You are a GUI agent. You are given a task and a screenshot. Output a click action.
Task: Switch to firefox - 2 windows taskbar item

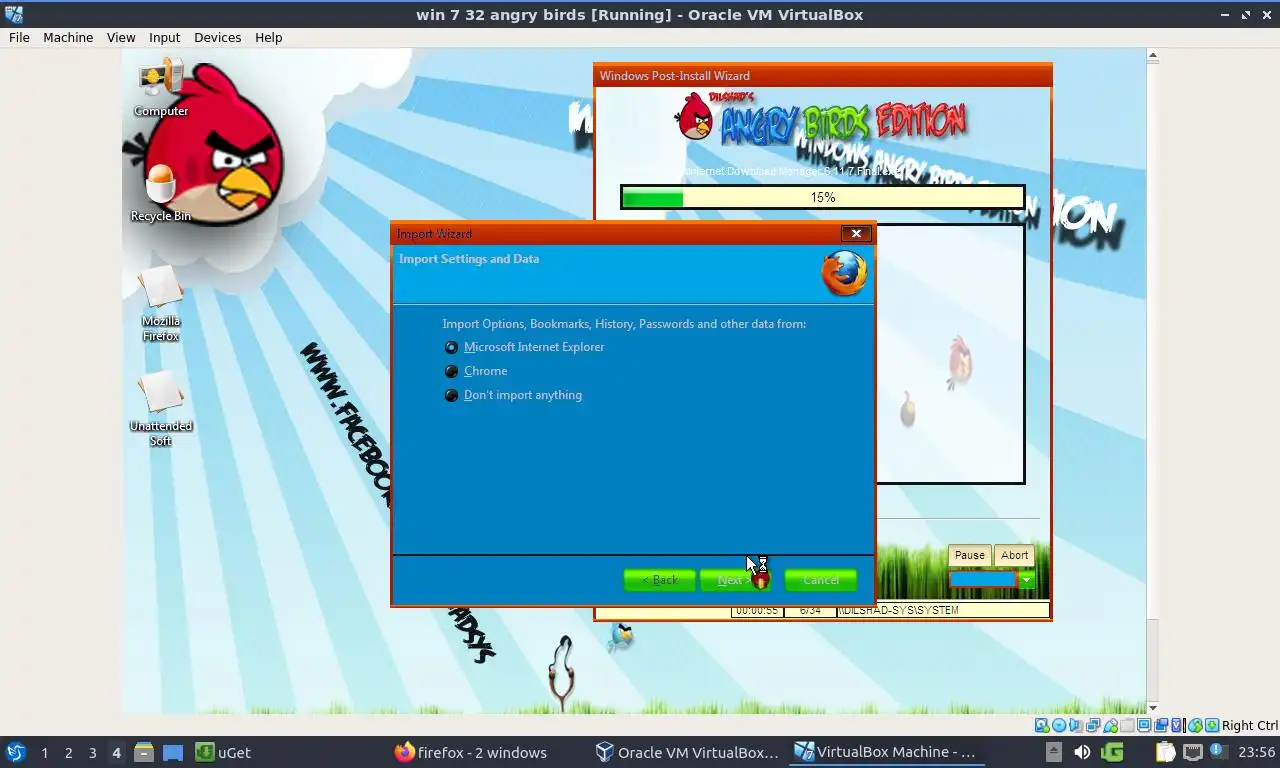point(471,752)
